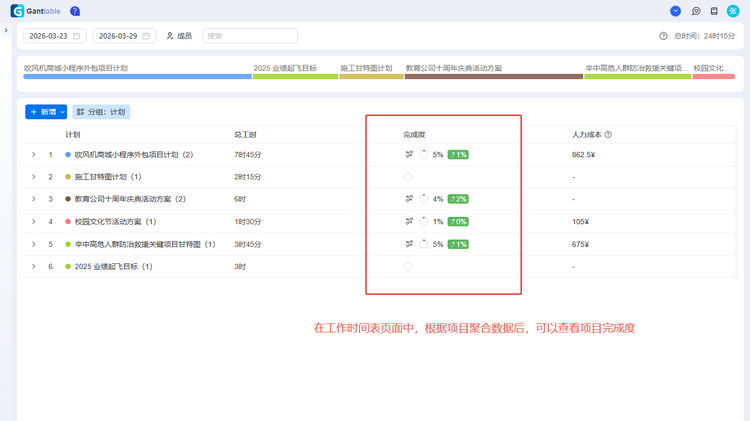Open start date picker 2026-03-23
Screen dimensions: 750x421
tap(55, 36)
